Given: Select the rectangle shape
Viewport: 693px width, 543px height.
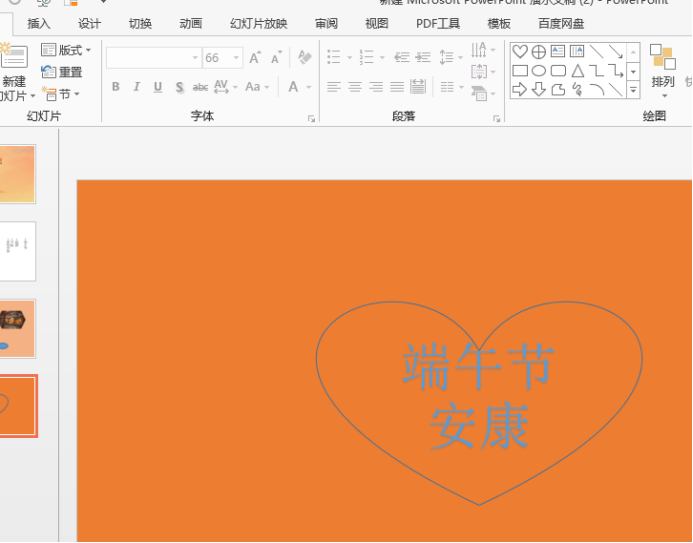Looking at the screenshot, I should pos(520,71).
